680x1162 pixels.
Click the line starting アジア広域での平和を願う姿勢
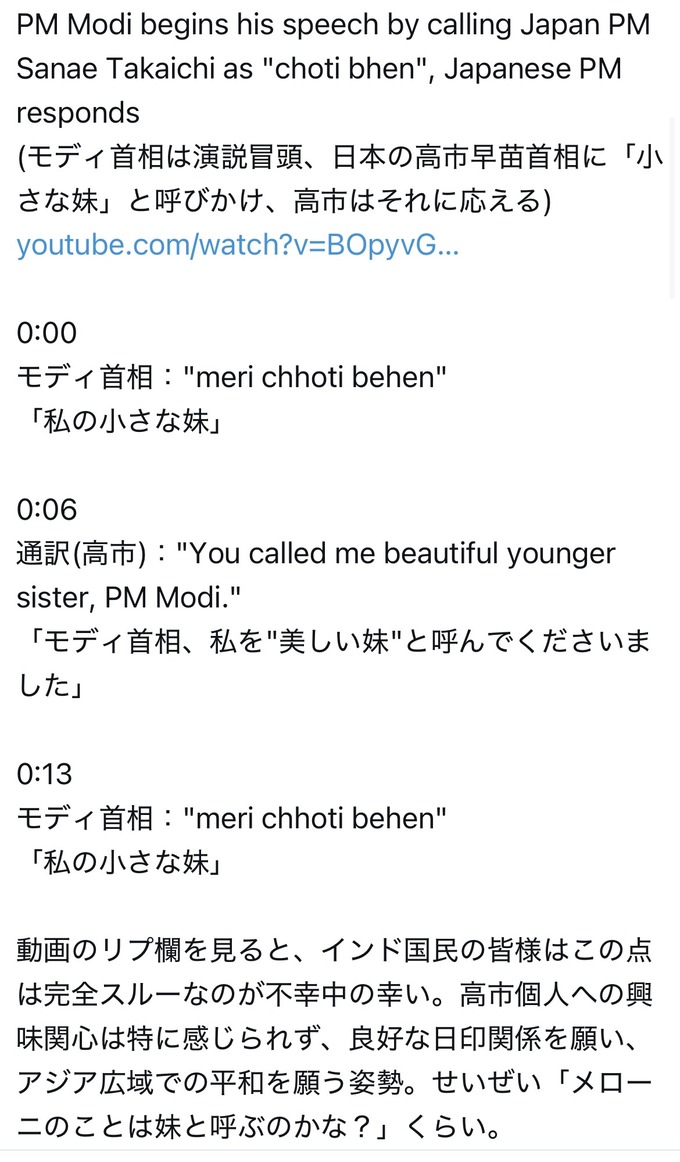(x=334, y=1083)
